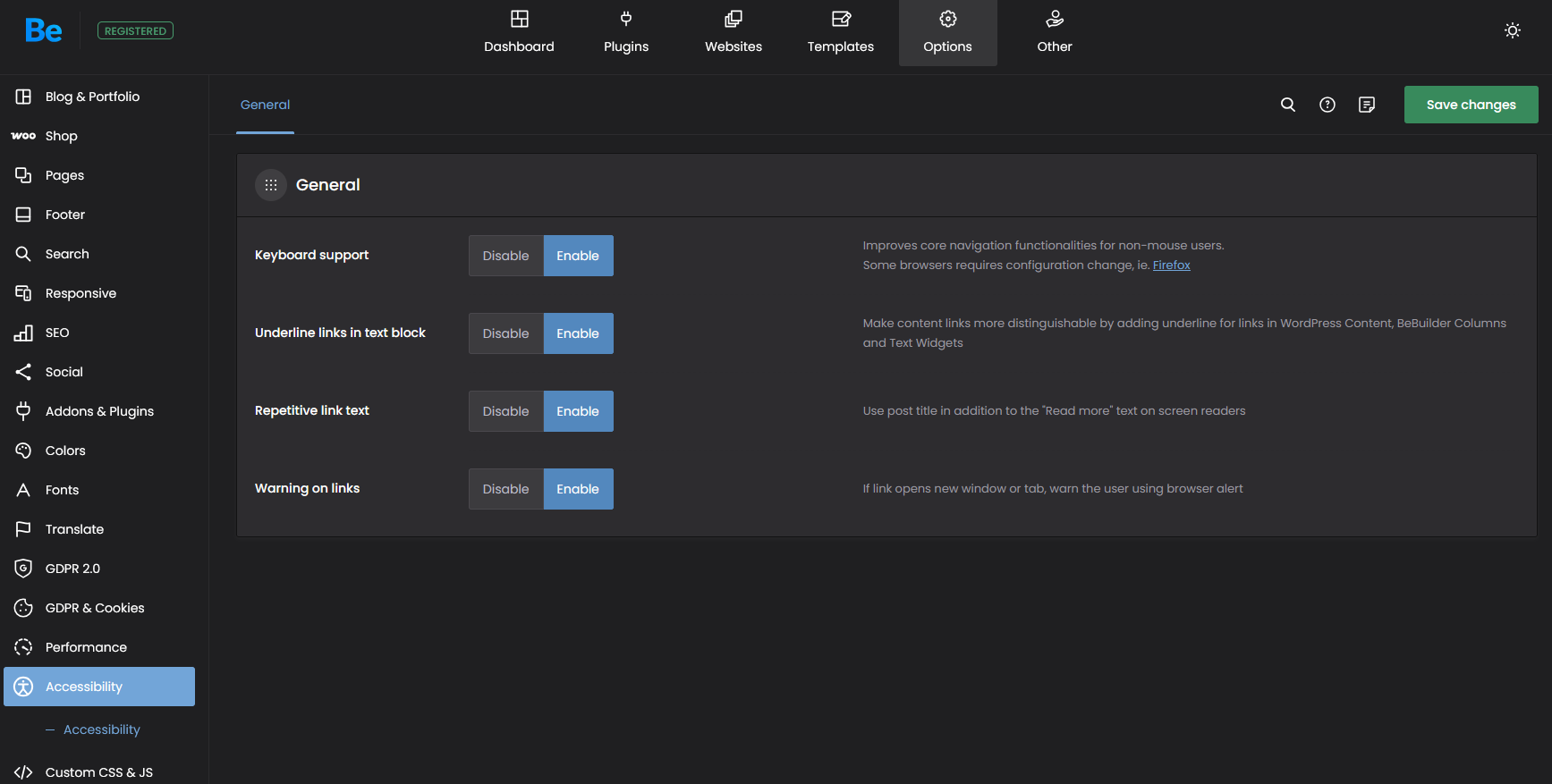Disable Repetitive link text
1552x784 pixels.
[505, 411]
